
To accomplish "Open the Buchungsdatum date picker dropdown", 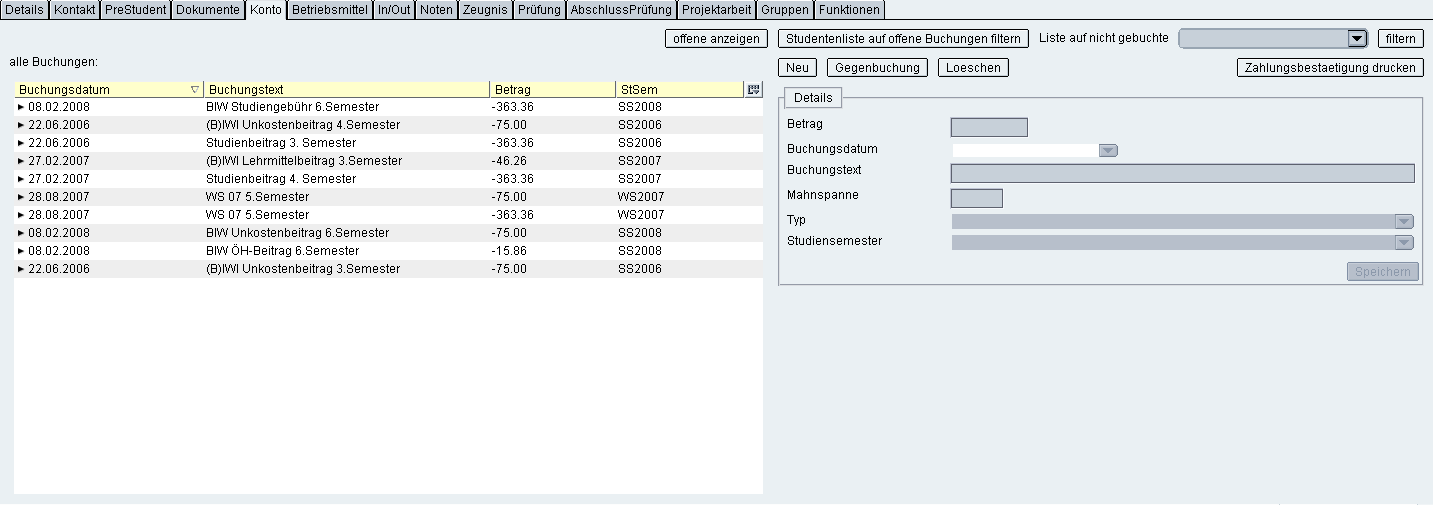I will coord(1107,151).
